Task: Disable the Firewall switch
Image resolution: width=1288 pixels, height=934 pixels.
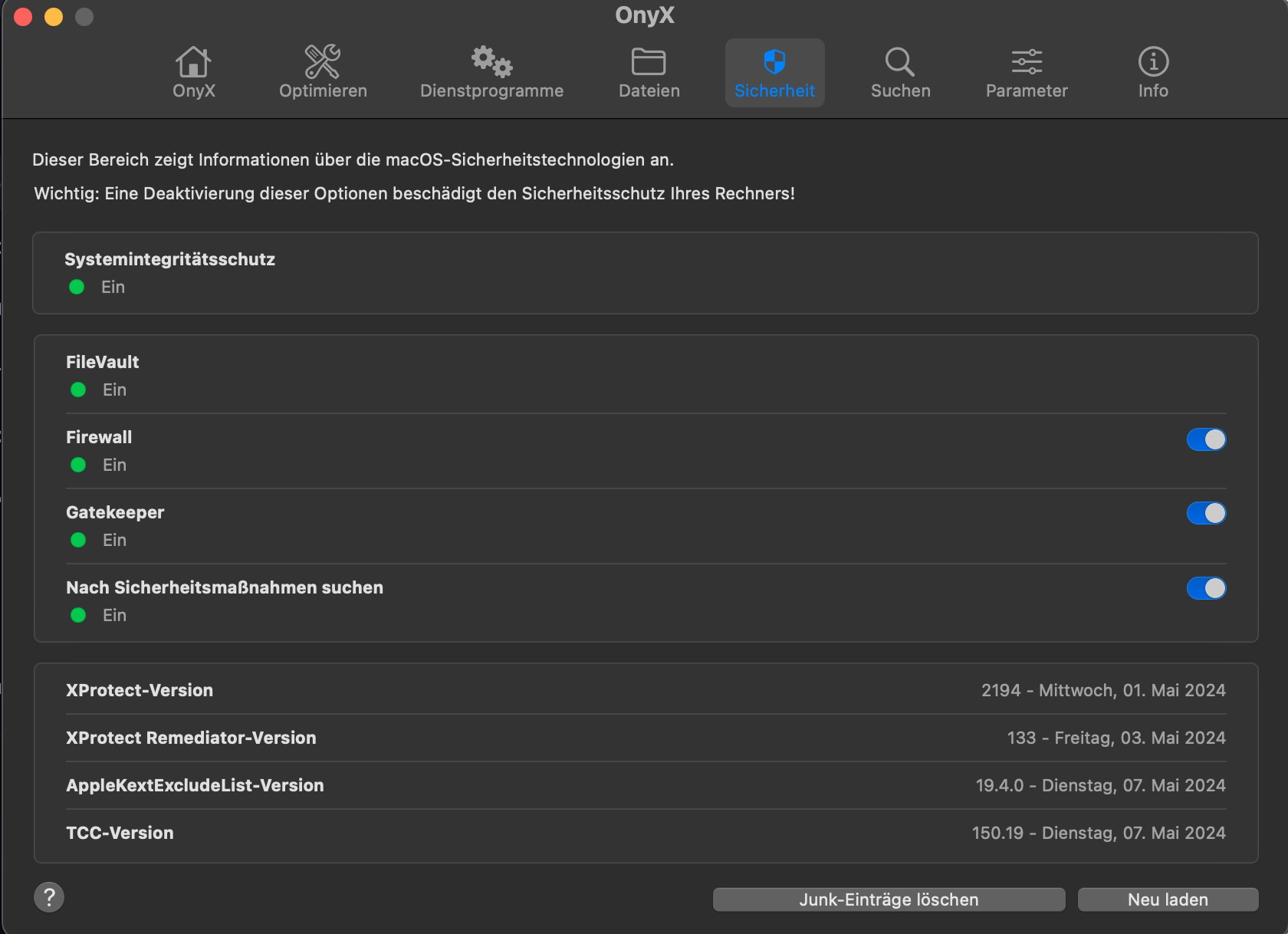Action: click(x=1206, y=439)
